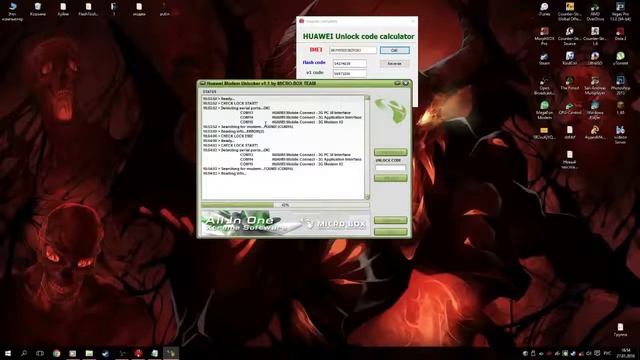
Task: Open the UltraISO desktop shortcut
Action: click(x=595, y=57)
